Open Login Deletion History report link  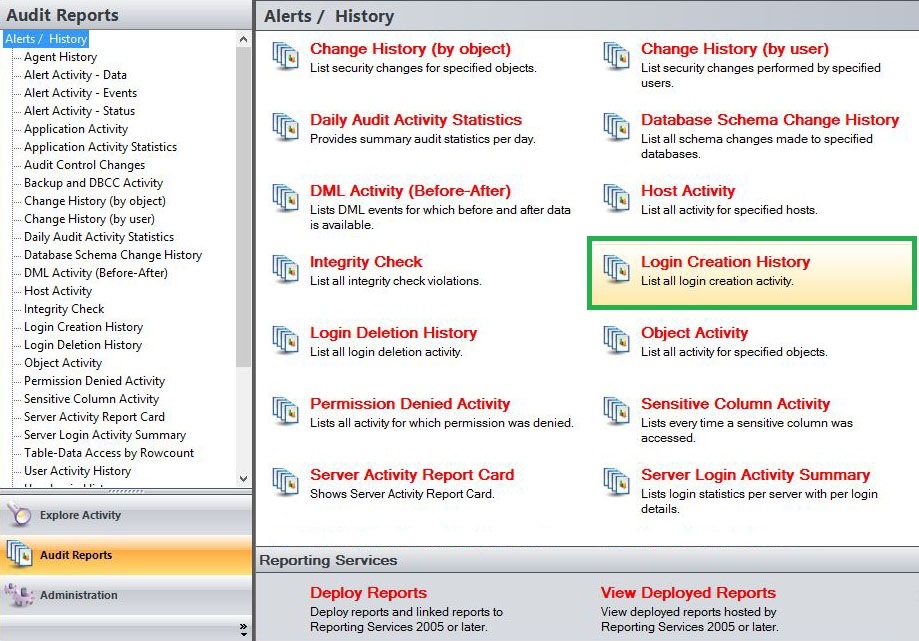(x=393, y=332)
